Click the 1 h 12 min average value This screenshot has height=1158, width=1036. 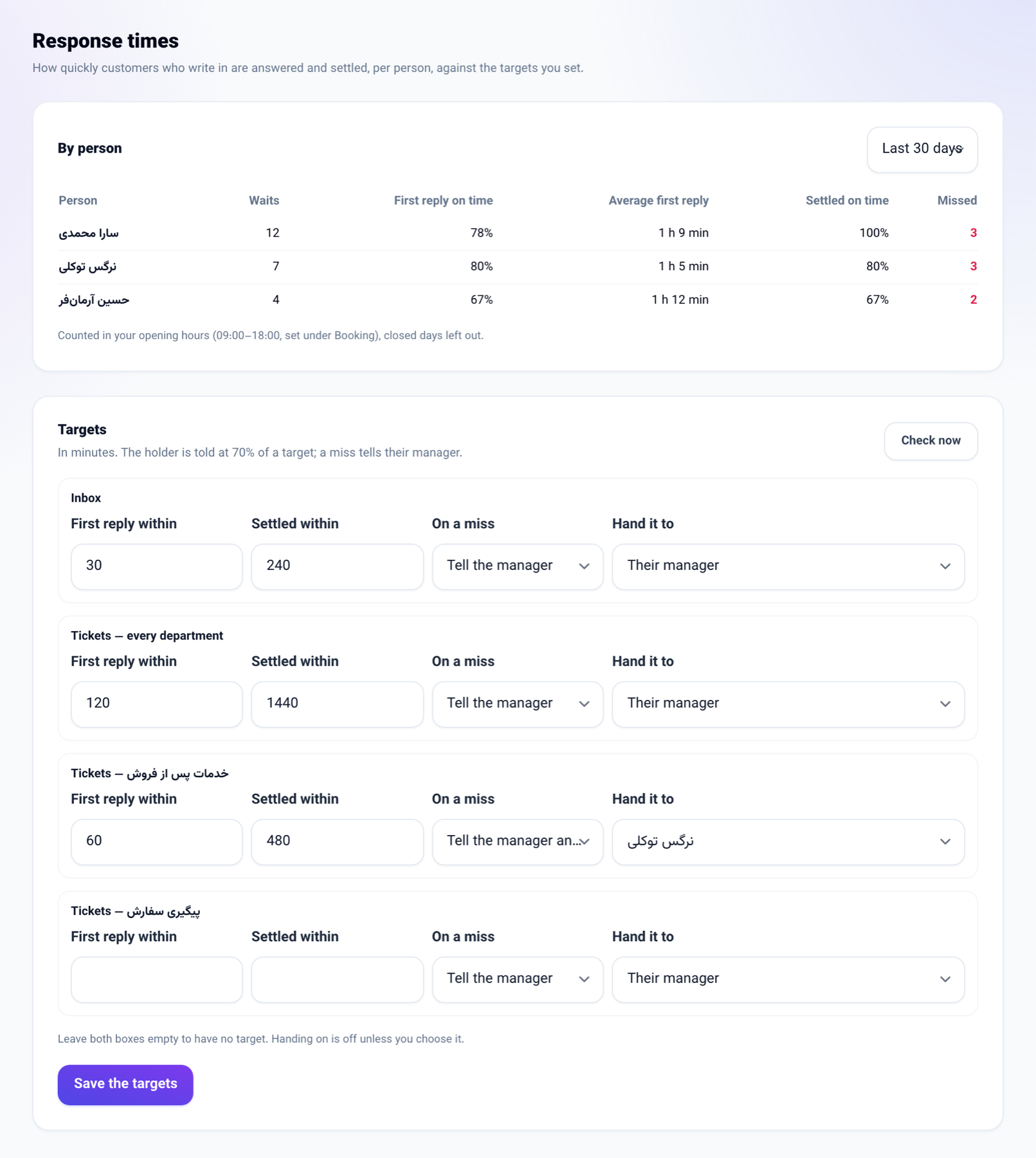point(680,300)
